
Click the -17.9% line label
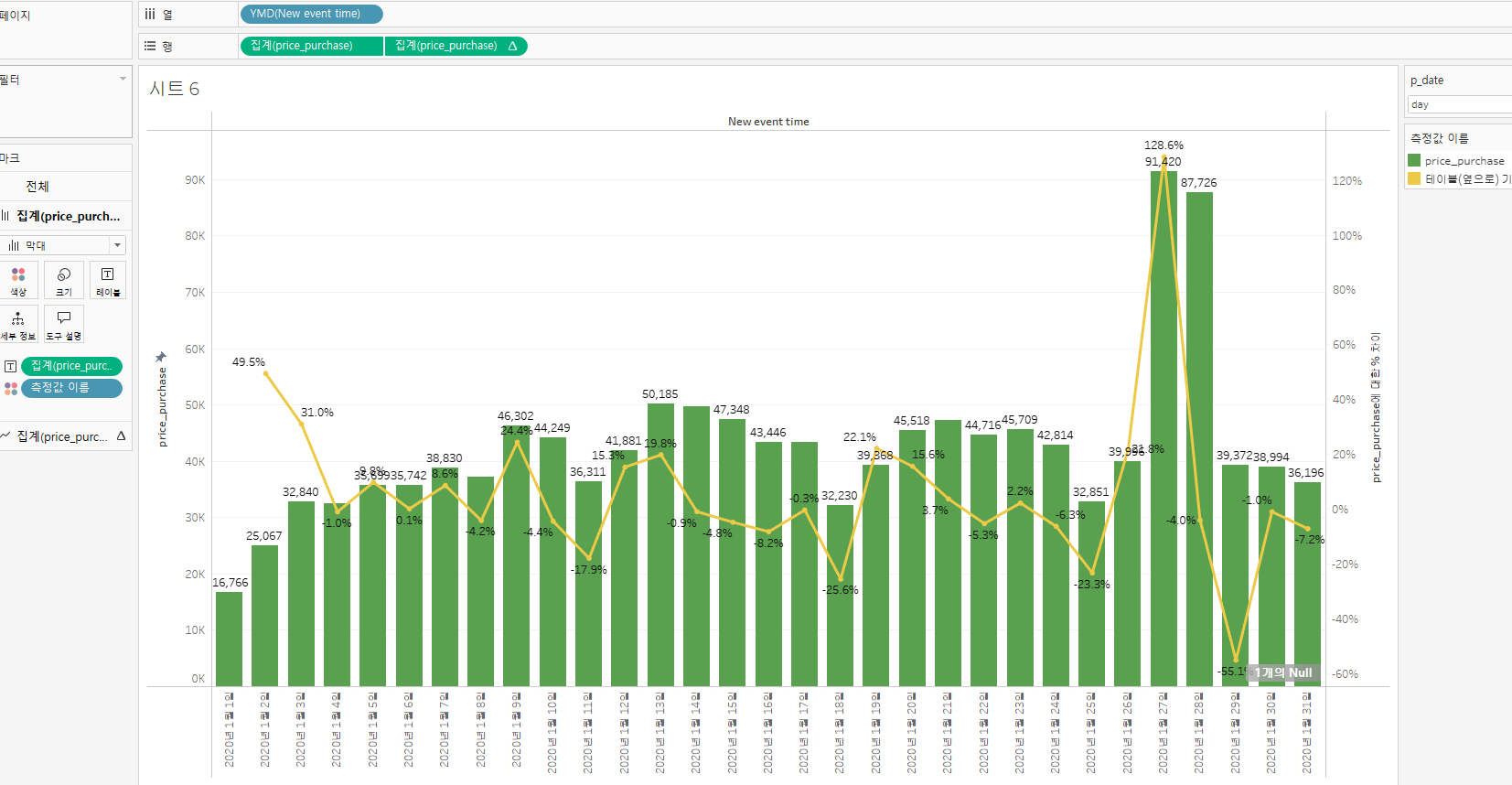[588, 570]
